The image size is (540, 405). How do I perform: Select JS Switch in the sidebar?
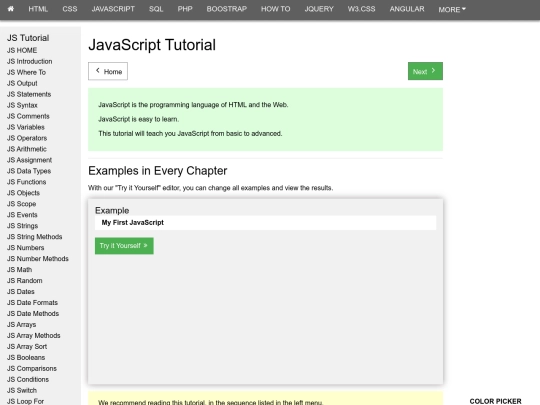(22, 391)
